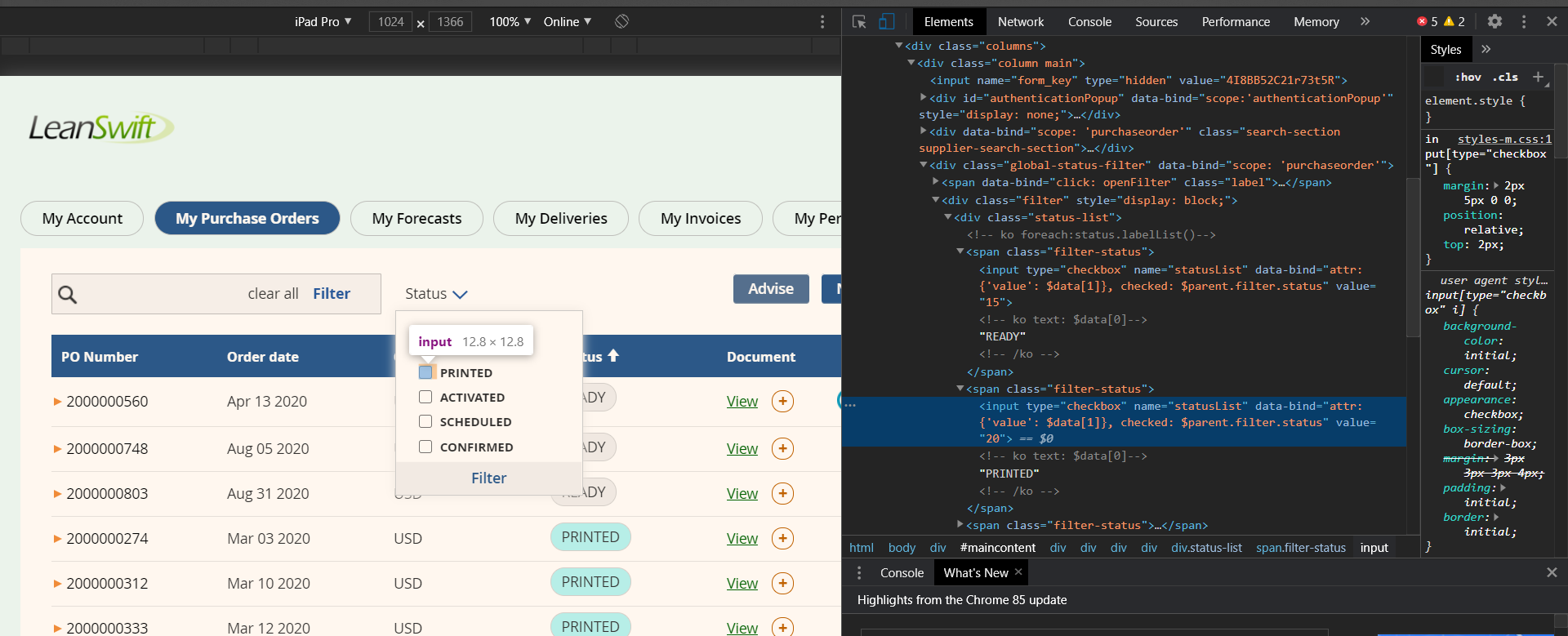The image size is (1568, 636).
Task: Toggle the device toolbar icon
Action: 886,22
